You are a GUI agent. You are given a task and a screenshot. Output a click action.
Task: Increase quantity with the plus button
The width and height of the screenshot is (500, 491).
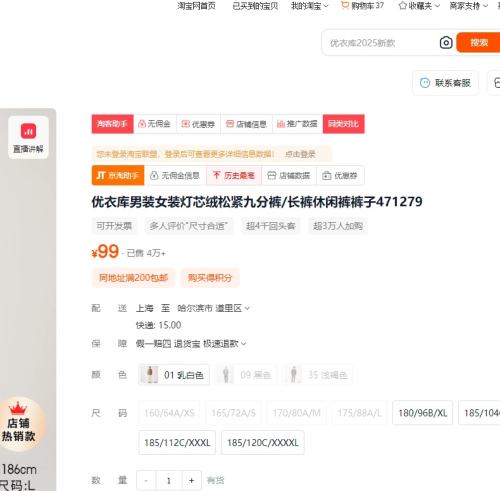pyautogui.click(x=191, y=480)
